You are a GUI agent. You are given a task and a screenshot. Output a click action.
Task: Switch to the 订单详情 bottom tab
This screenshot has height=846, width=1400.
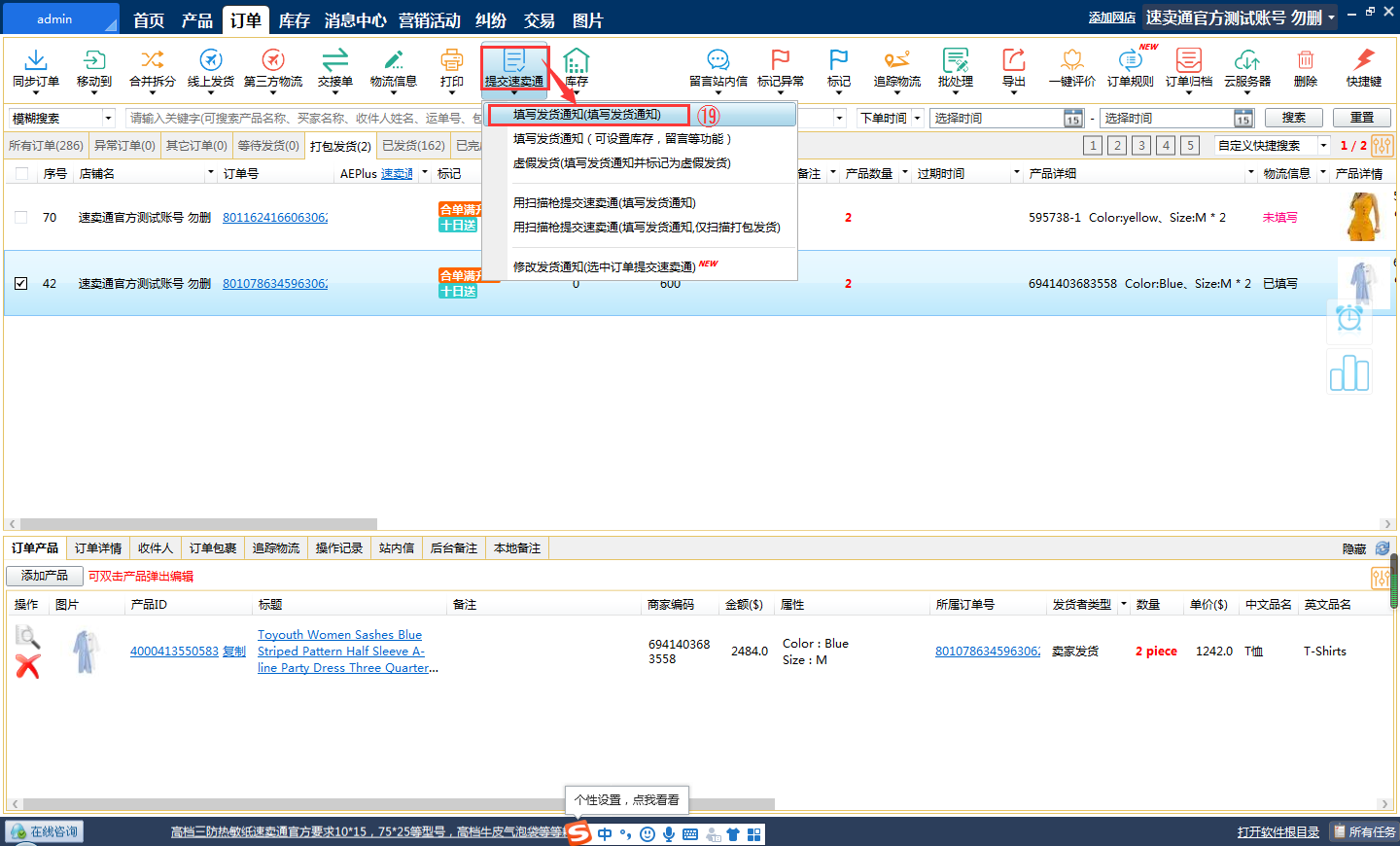tap(98, 548)
